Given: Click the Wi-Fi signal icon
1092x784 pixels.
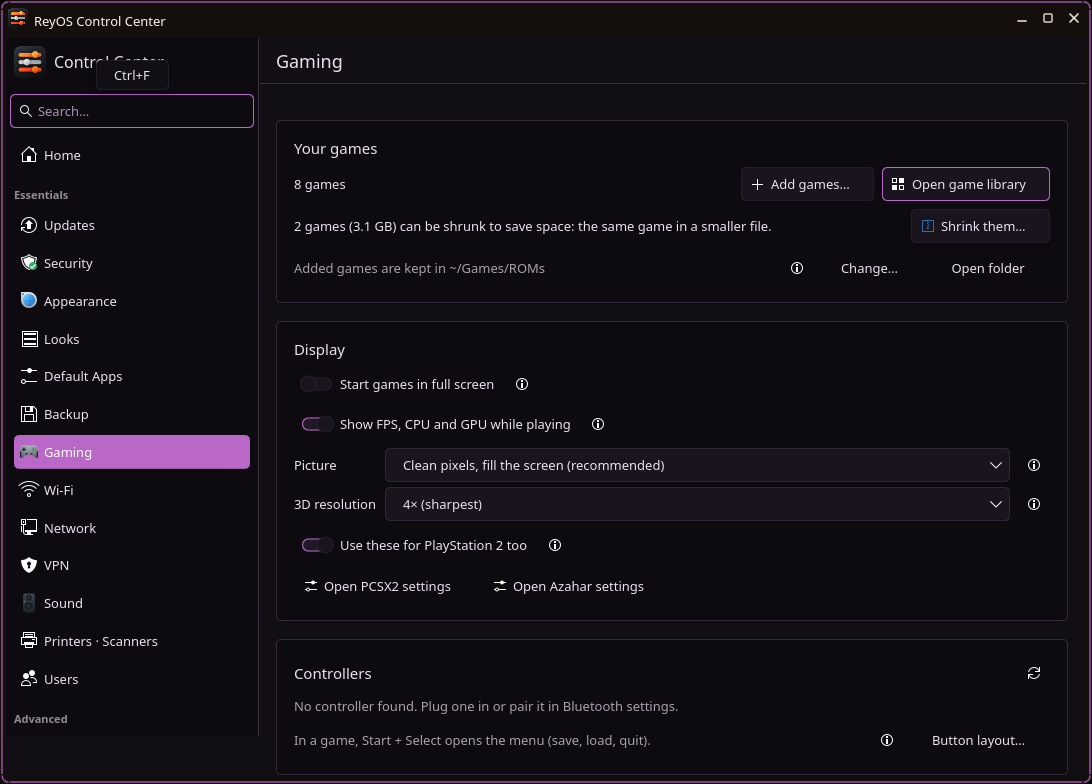Looking at the screenshot, I should 29,490.
